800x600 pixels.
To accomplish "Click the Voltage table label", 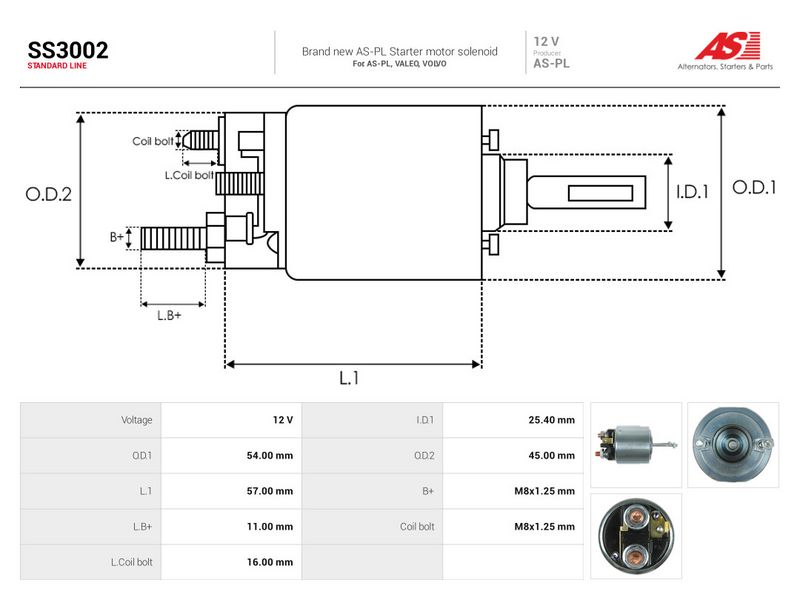I will pyautogui.click(x=136, y=420).
